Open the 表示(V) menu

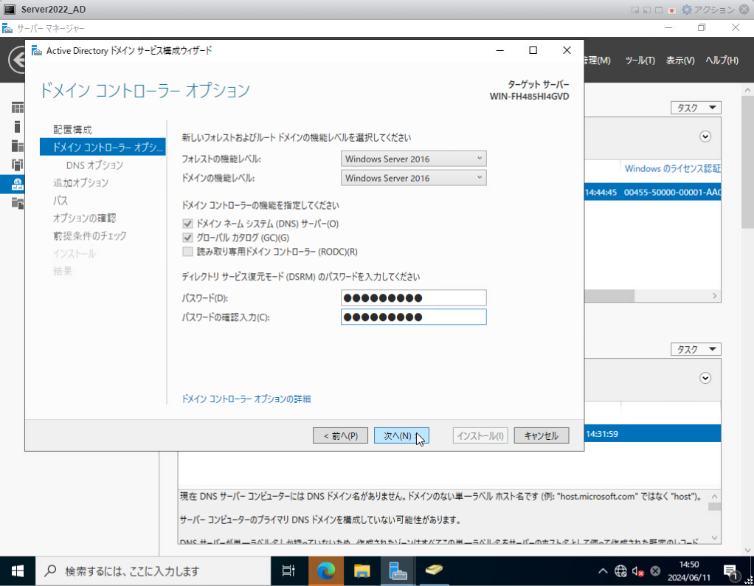click(x=680, y=61)
